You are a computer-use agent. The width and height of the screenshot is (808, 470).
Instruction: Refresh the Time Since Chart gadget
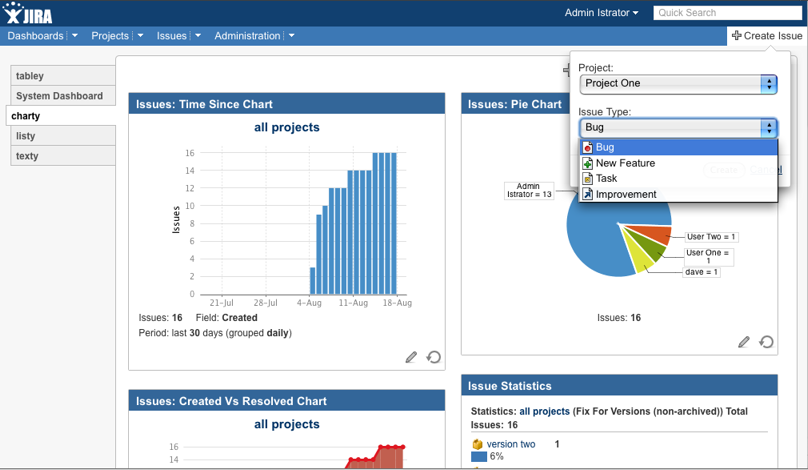click(433, 357)
